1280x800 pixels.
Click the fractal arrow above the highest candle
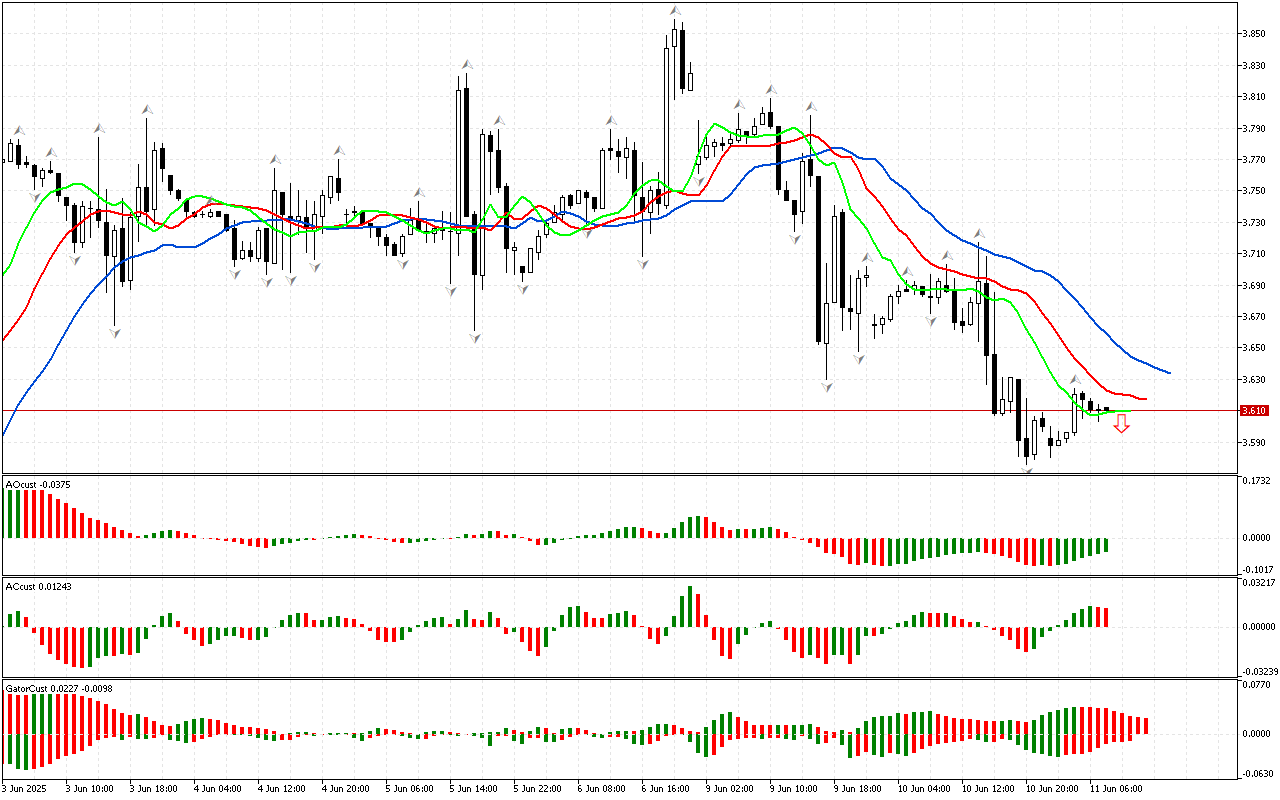pos(676,11)
